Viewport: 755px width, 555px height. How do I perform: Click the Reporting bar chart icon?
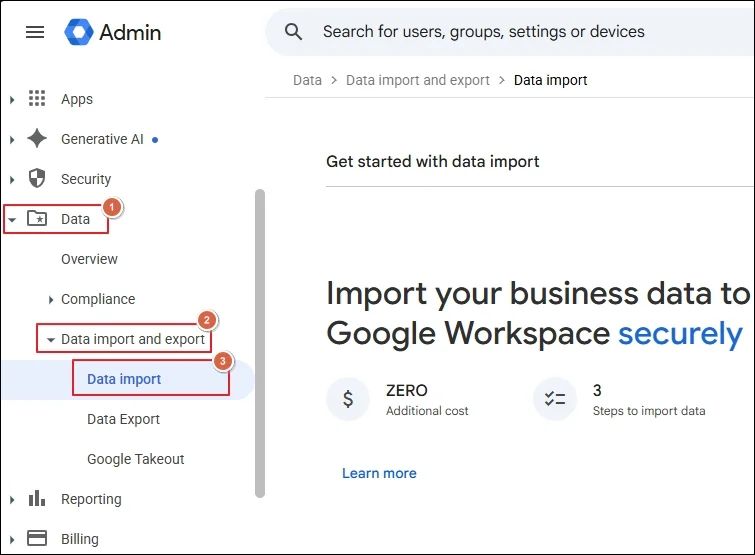[x=37, y=498]
